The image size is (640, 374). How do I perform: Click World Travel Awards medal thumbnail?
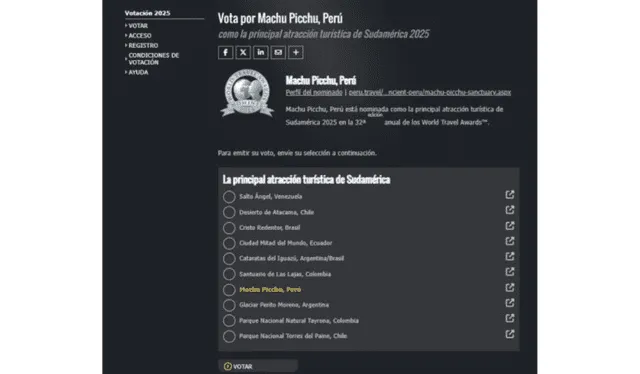(x=247, y=93)
